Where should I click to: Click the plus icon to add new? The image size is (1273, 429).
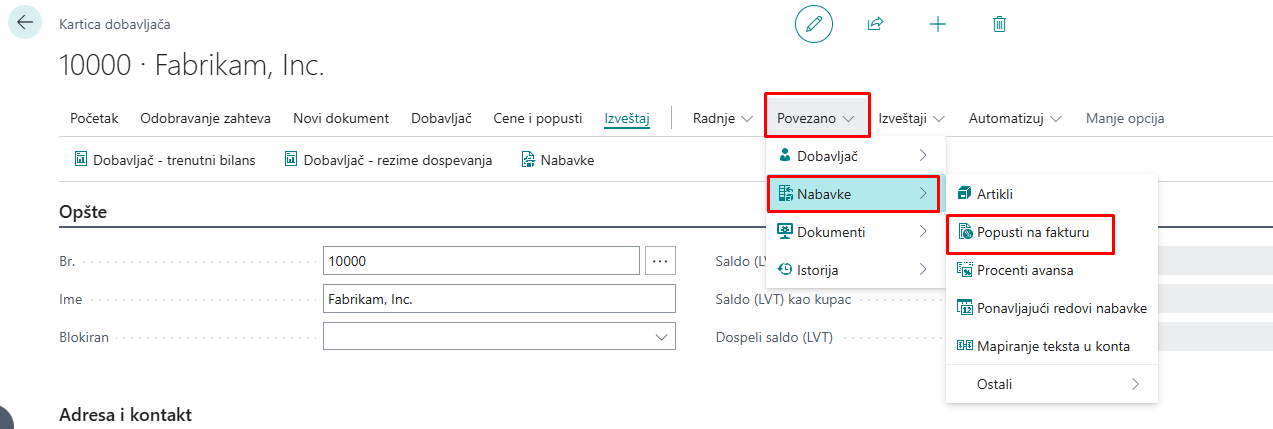pyautogui.click(x=937, y=24)
